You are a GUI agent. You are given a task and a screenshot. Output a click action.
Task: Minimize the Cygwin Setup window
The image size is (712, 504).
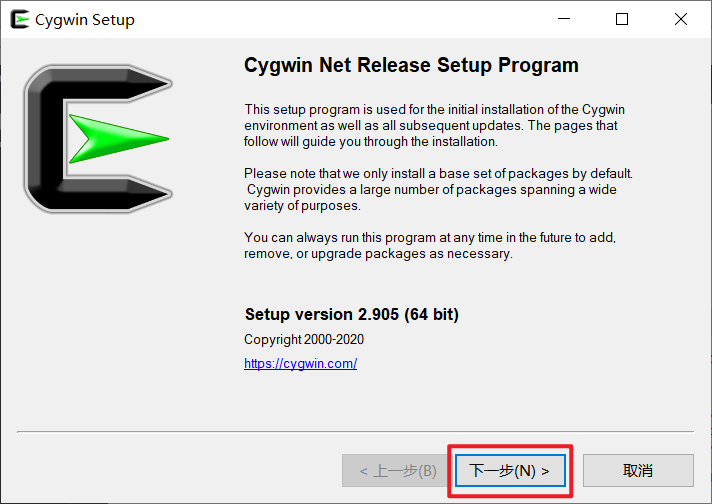click(564, 19)
